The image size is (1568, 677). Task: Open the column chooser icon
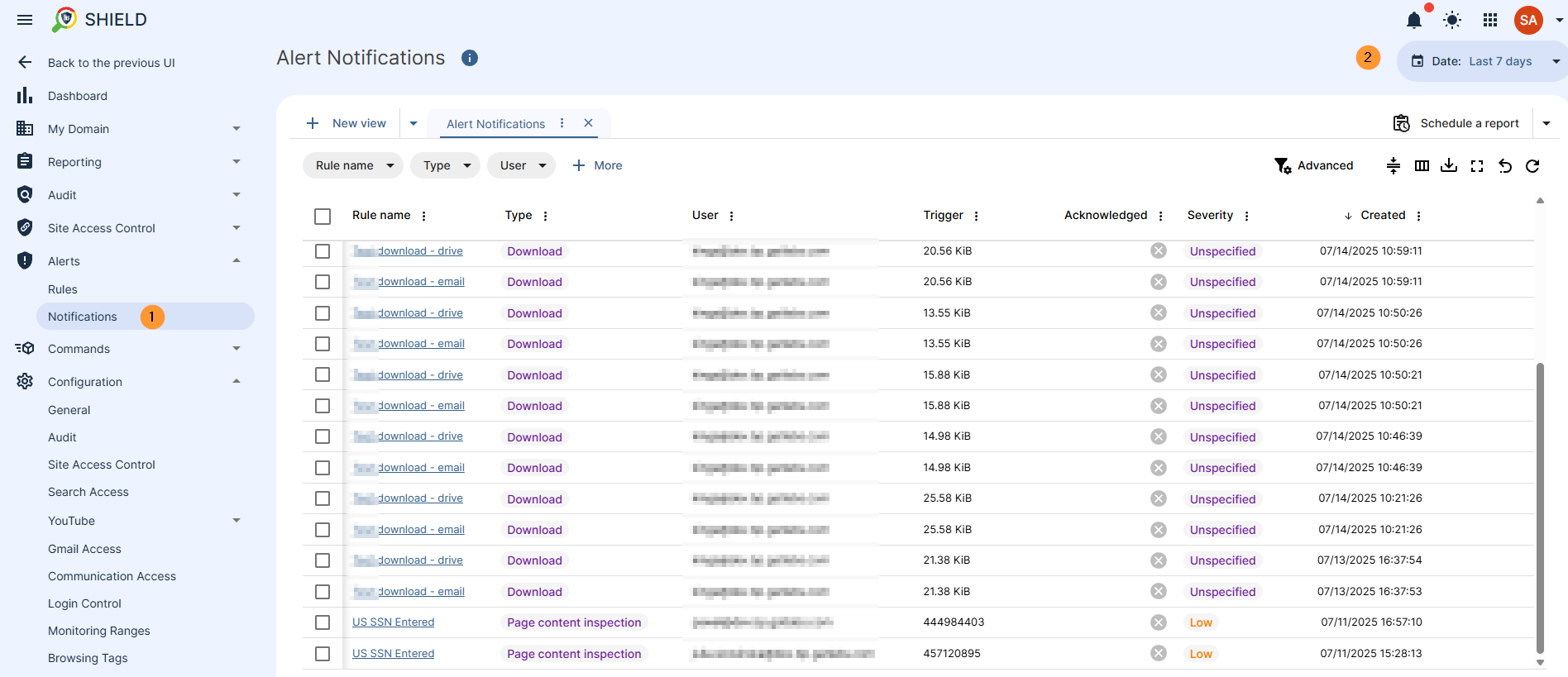tap(1422, 166)
